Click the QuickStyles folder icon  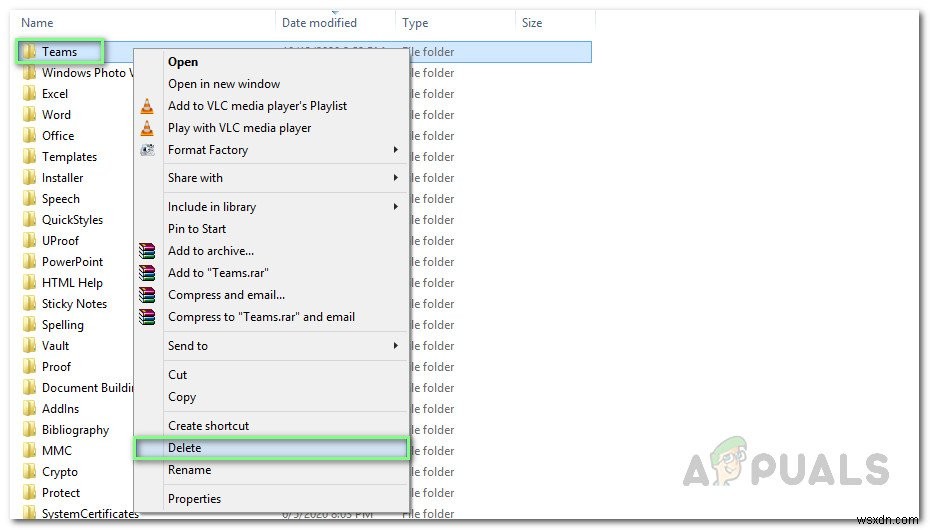click(29, 219)
